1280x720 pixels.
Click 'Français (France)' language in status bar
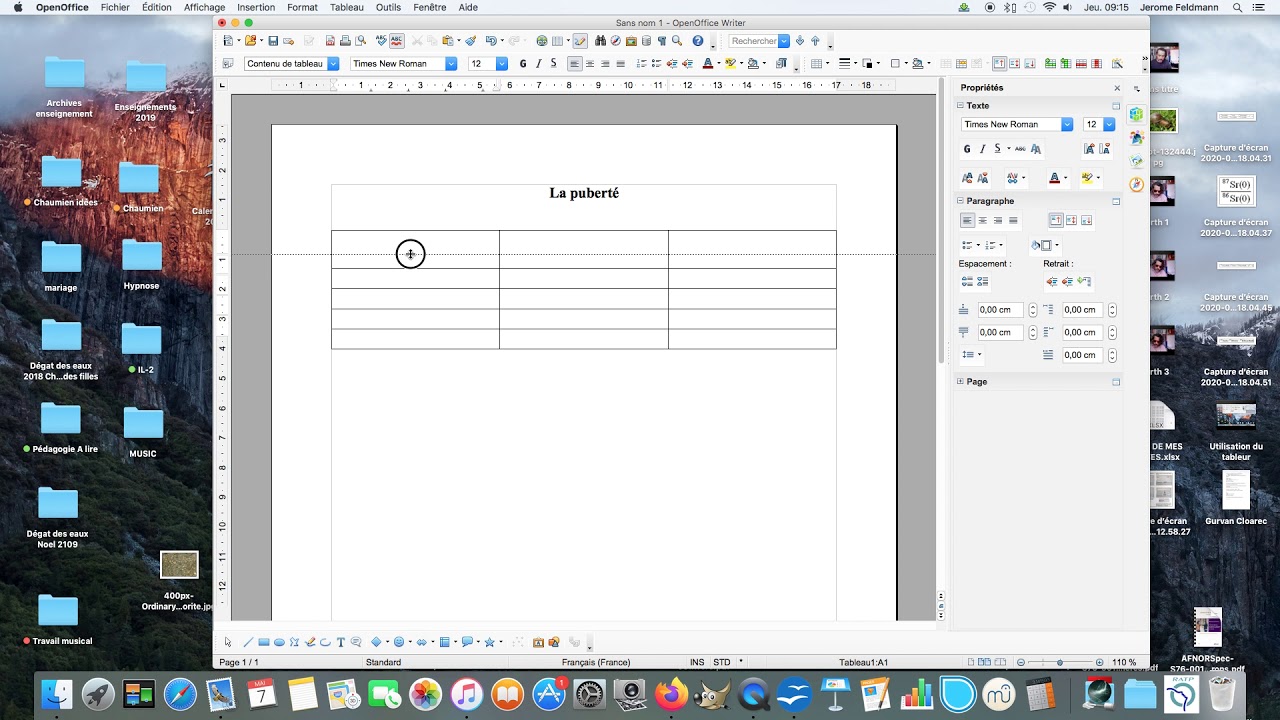[596, 662]
